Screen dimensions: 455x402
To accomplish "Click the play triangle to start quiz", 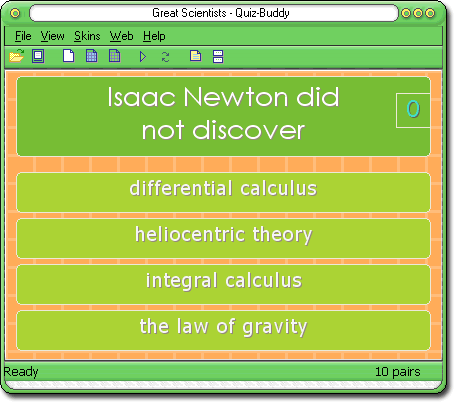I will 143,57.
